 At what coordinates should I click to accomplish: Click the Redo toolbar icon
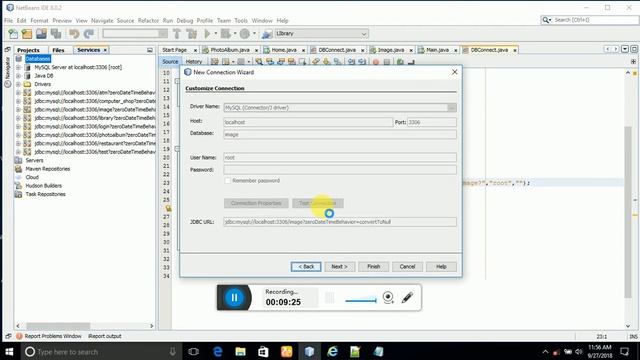89,33
